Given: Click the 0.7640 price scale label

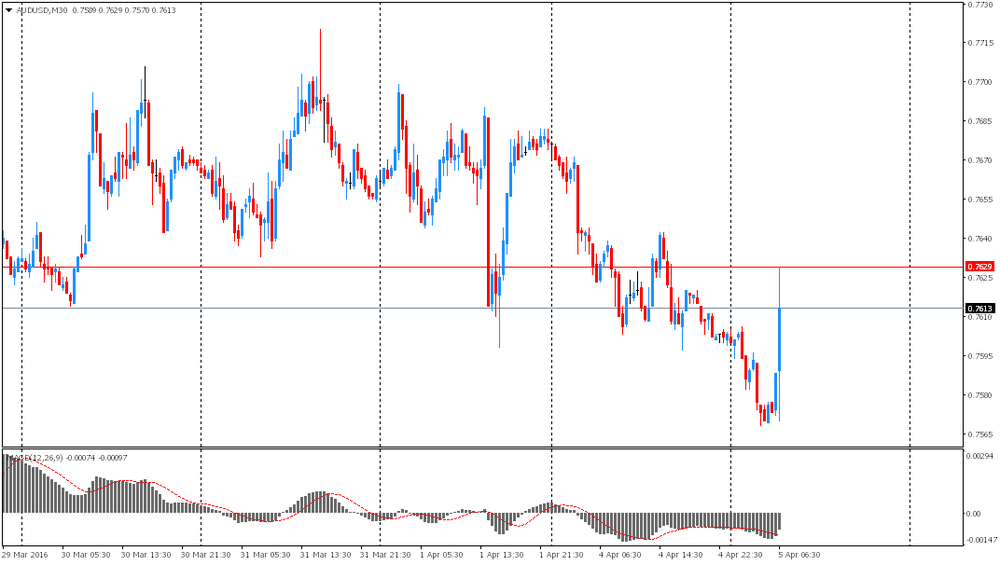Looking at the screenshot, I should [x=981, y=239].
